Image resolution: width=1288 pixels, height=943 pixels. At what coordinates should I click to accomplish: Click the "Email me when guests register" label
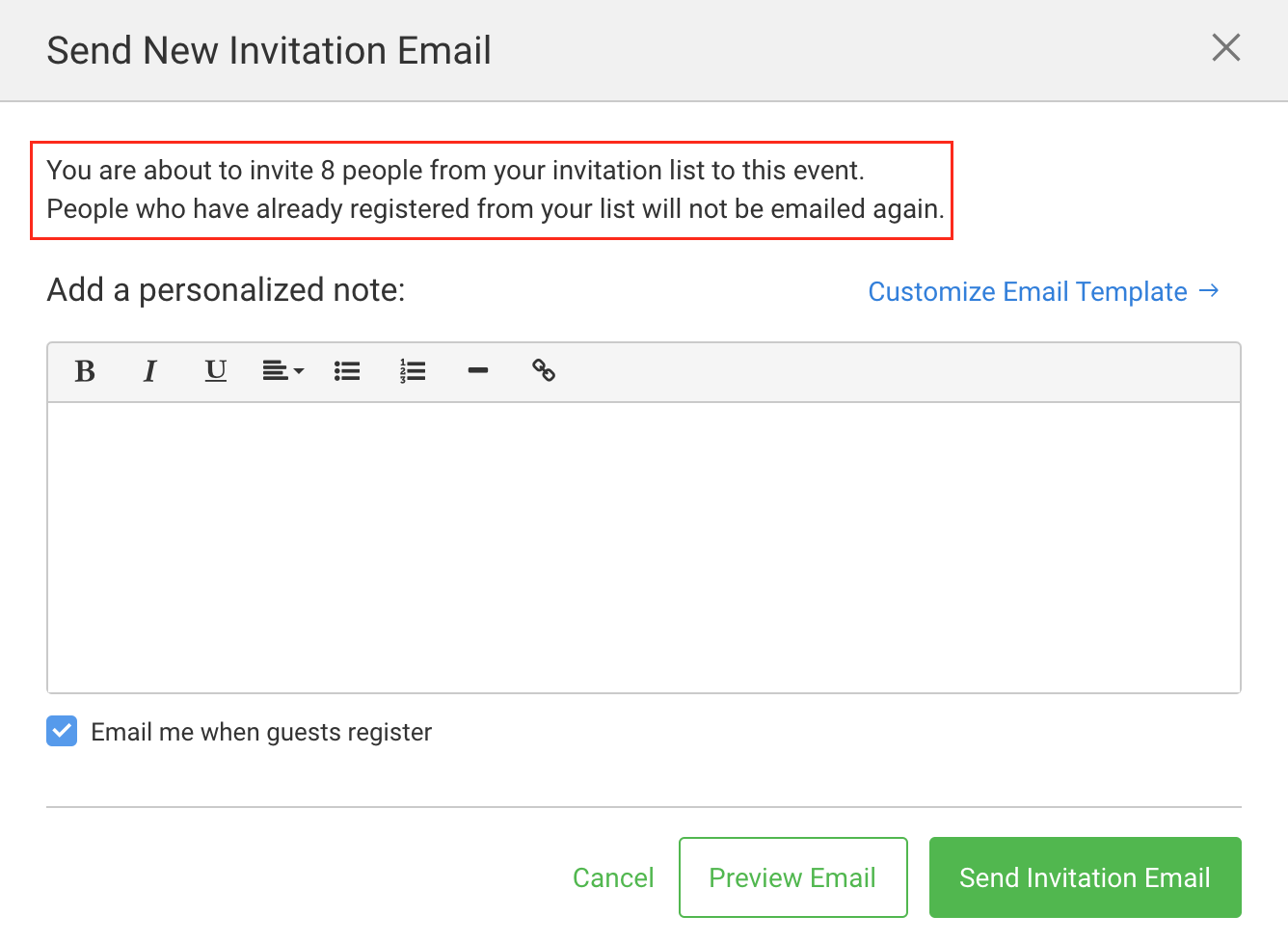[x=261, y=733]
